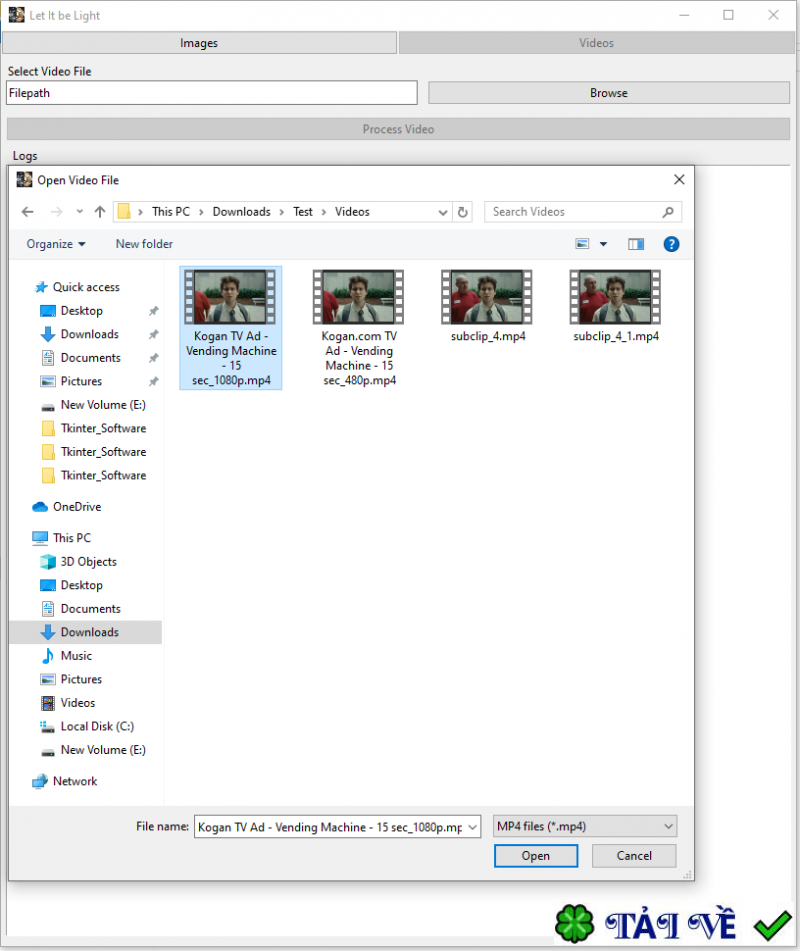The image size is (800, 951).
Task: Open Help with the question icon
Action: coord(671,244)
